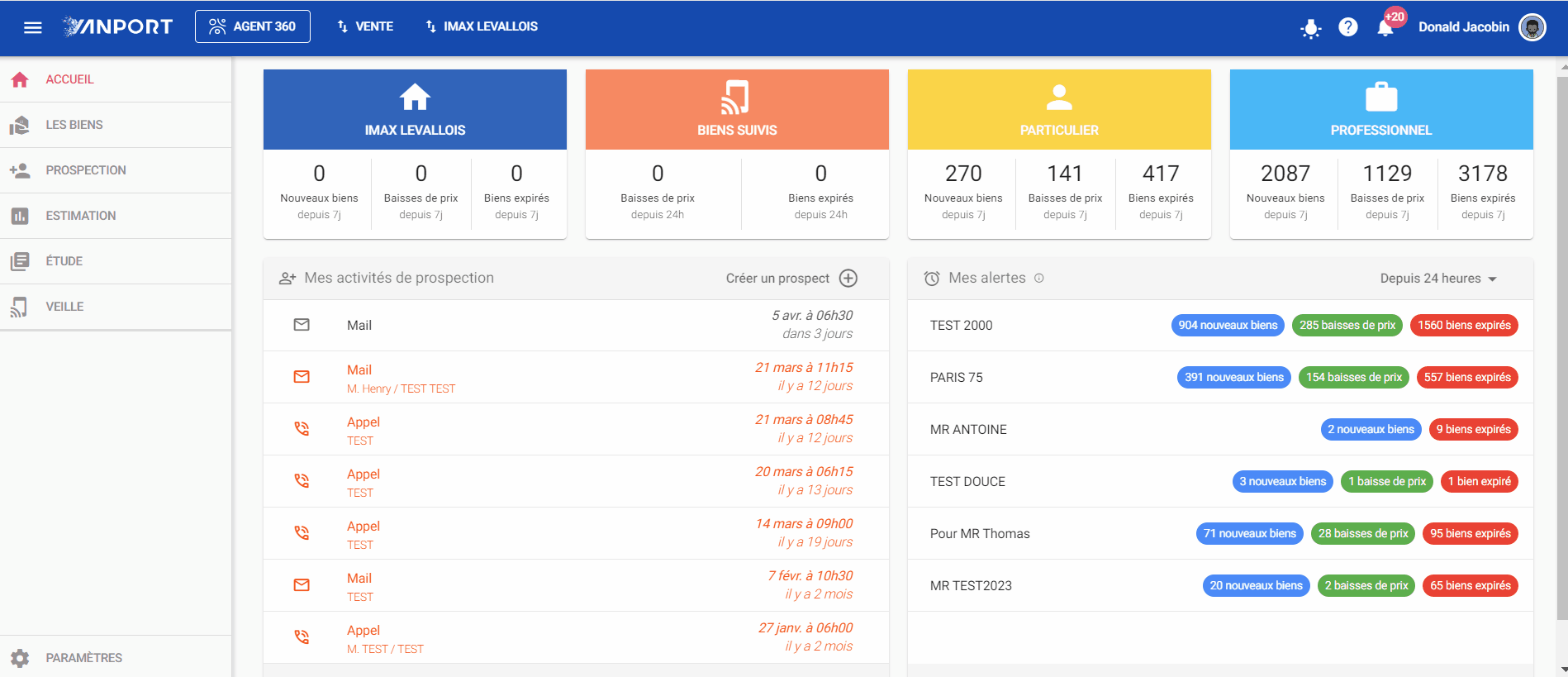Click the envelope icon of the 7 févr. Mail
The image size is (1568, 677).
(302, 585)
